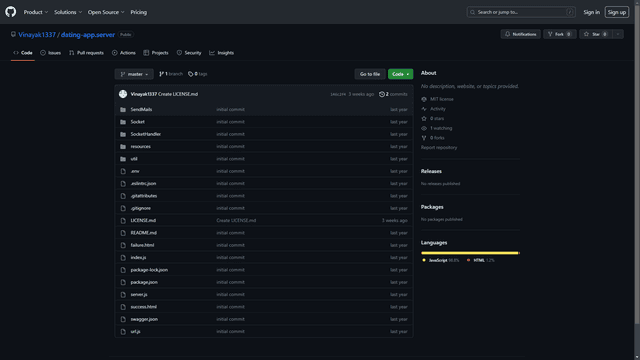Click the file icon beside server.js
Screen dimensions: 640x360
[123, 294]
